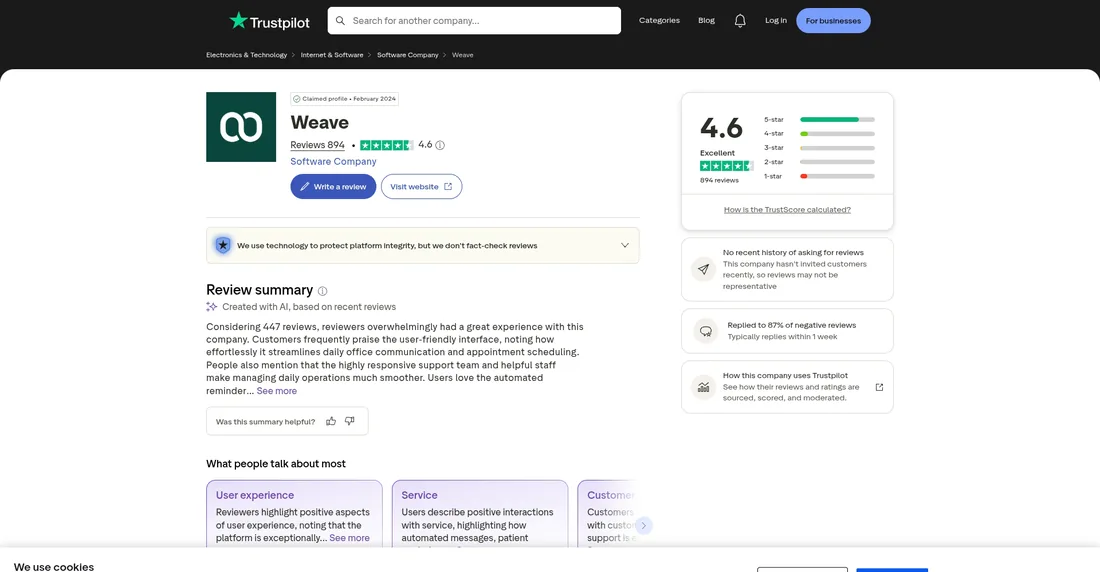Screen dimensions: 1100x572
Task: Click the Software Company category link
Action: pos(333,161)
